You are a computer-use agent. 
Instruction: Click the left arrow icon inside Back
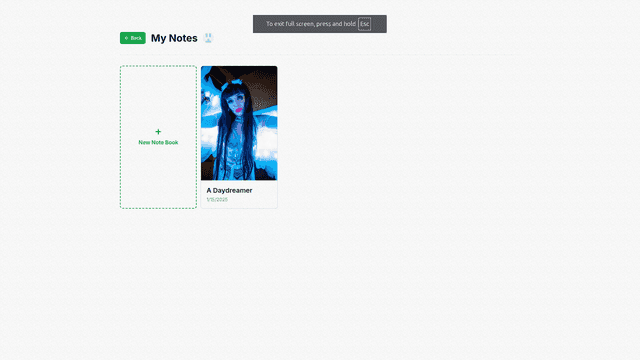point(126,38)
